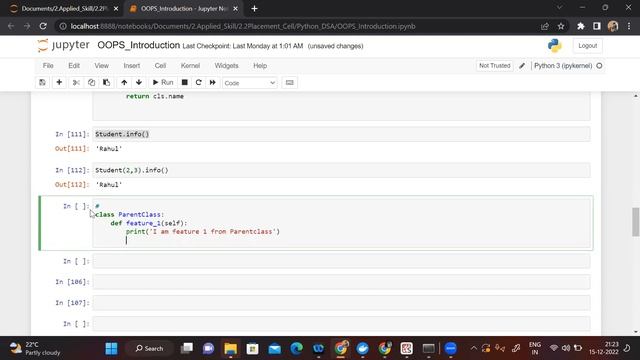Open the Windows Start menu
This screenshot has width=640, height=360.
pyautogui.click(x=111, y=349)
